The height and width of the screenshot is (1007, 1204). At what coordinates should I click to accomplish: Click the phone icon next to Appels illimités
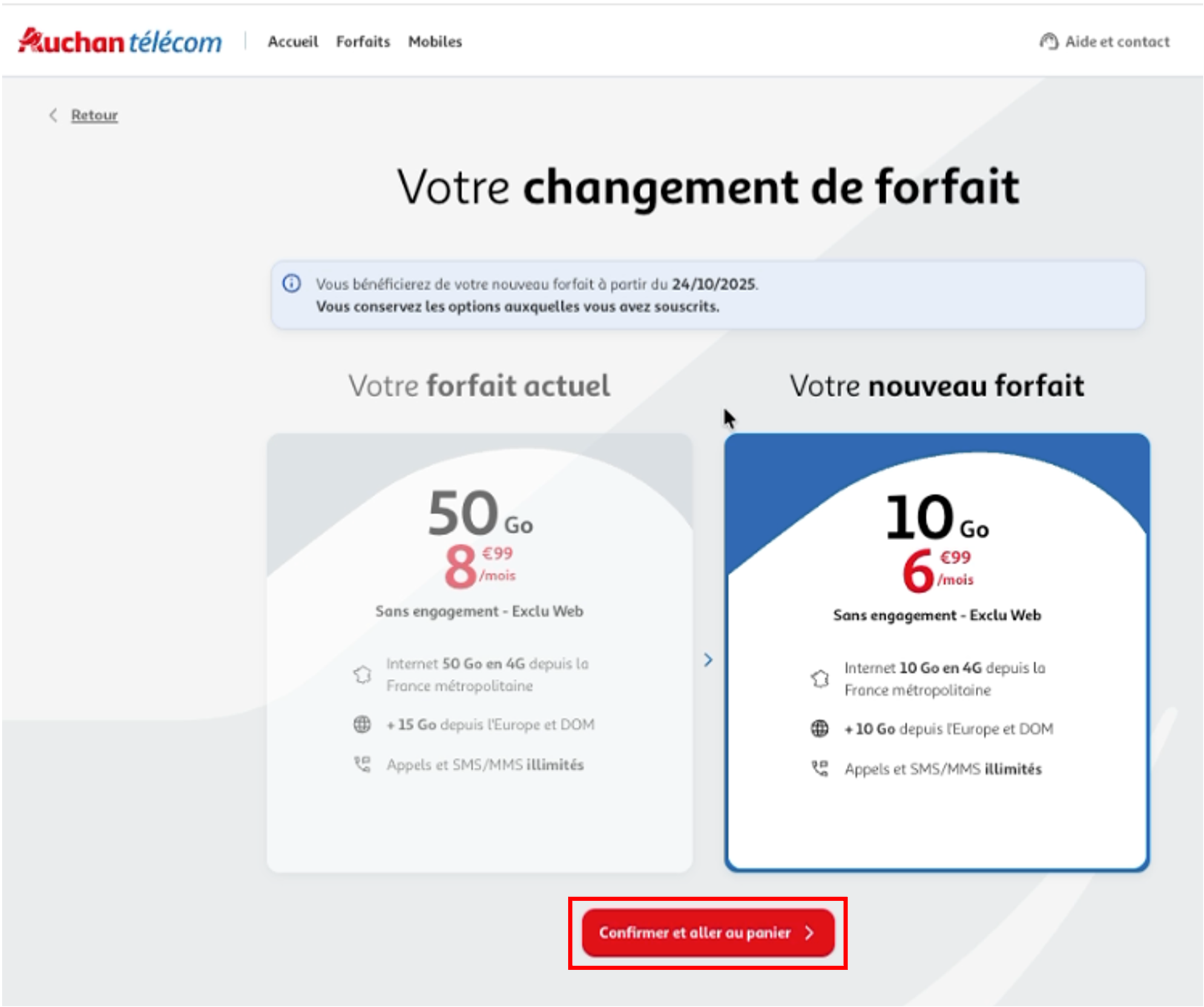coord(362,764)
